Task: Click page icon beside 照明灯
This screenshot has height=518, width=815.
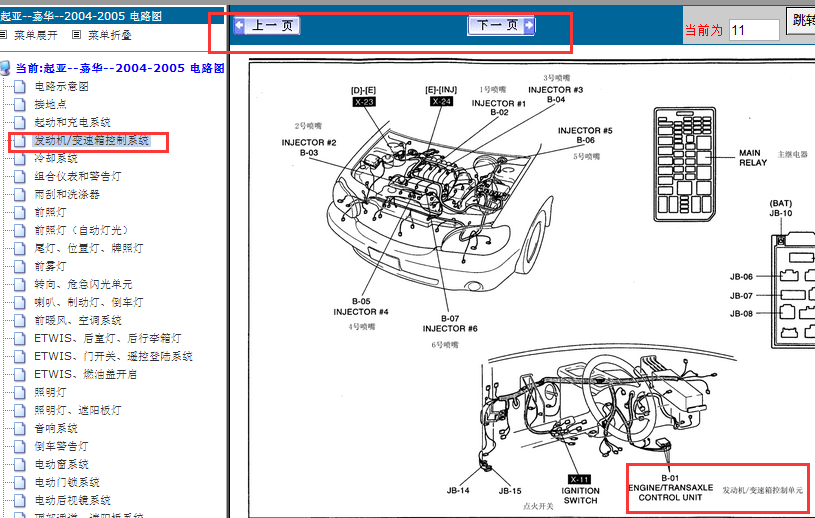Action: pyautogui.click(x=20, y=392)
